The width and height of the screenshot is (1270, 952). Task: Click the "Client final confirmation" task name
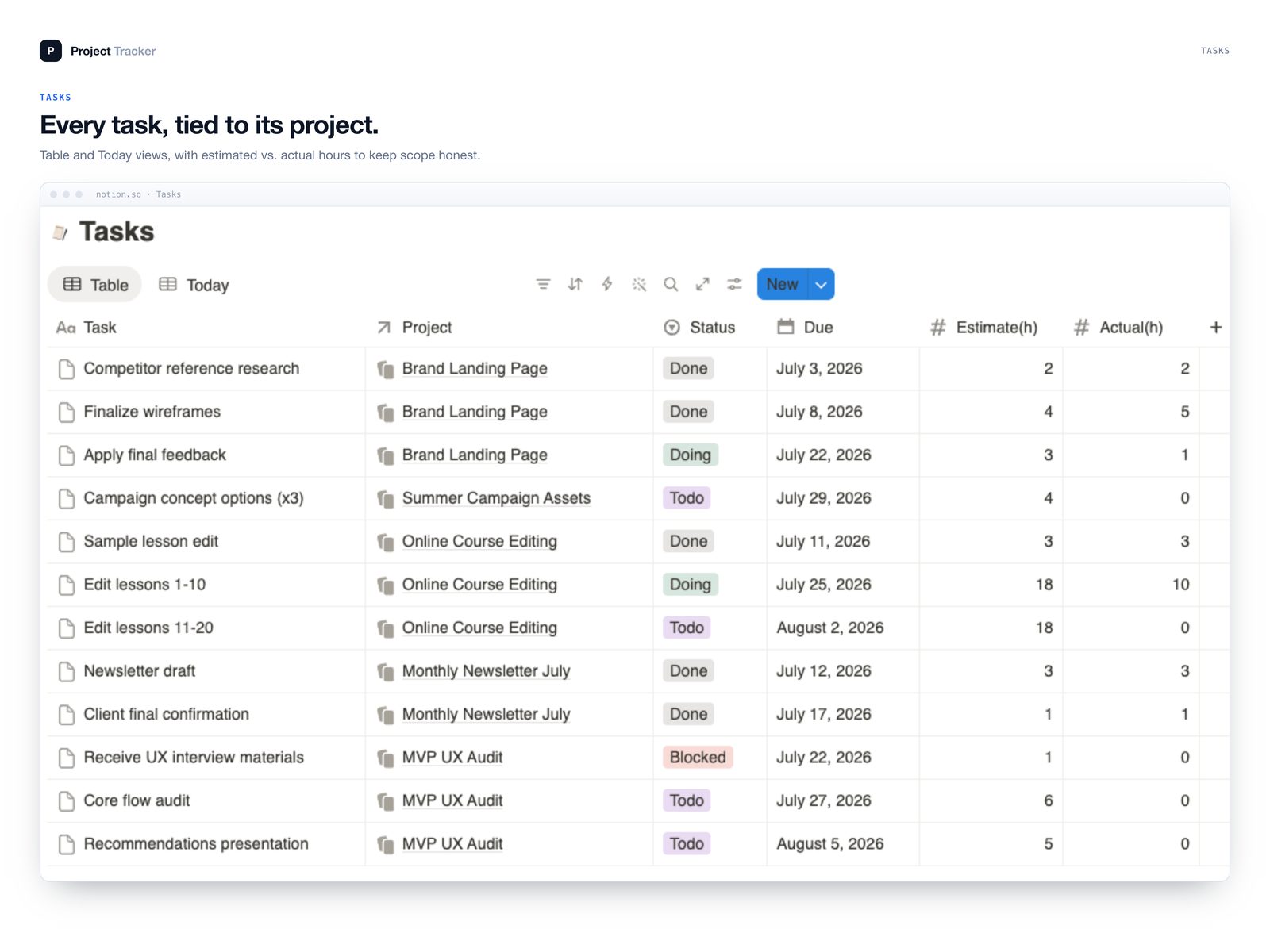click(x=167, y=715)
